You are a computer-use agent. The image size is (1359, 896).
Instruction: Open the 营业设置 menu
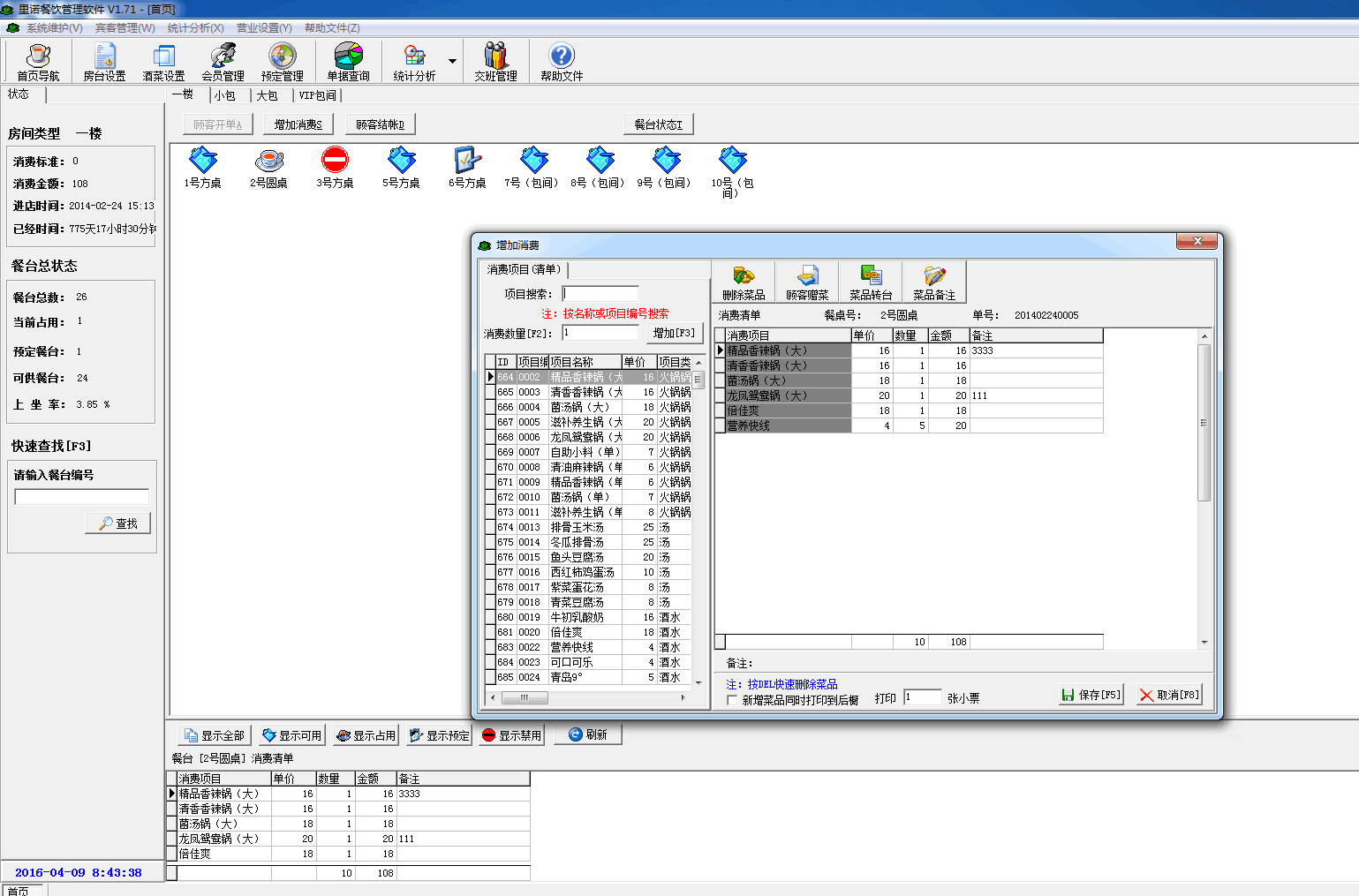tap(263, 28)
